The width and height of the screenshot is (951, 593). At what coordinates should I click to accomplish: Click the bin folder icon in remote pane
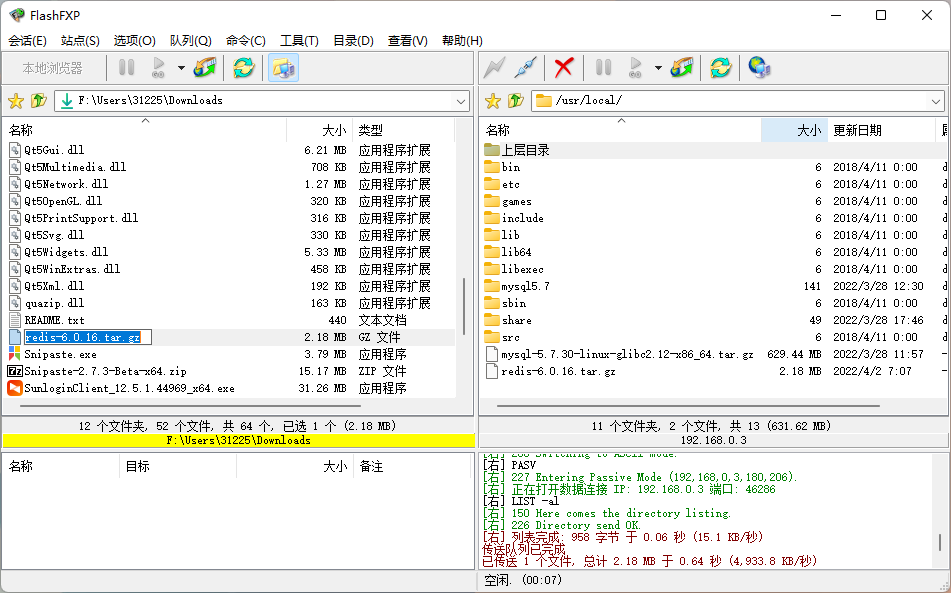coord(491,167)
